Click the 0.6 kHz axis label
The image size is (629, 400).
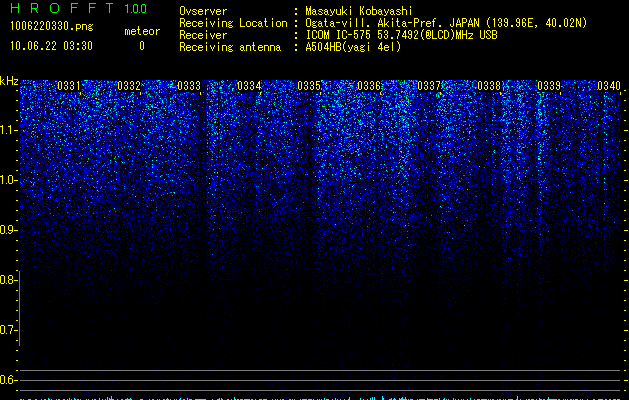tap(7, 380)
